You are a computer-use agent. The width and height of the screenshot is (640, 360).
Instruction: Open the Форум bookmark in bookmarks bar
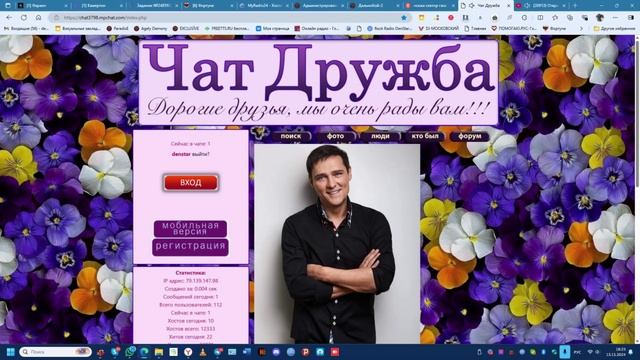click(553, 29)
